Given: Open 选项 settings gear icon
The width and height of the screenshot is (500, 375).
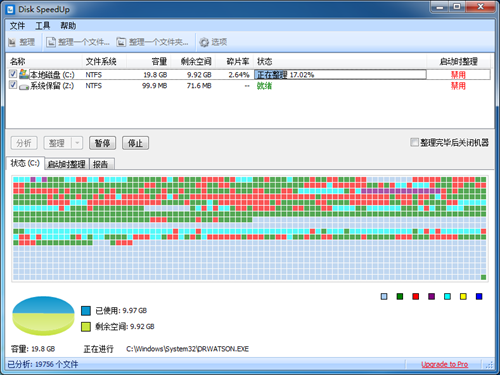Looking at the screenshot, I should (204, 42).
